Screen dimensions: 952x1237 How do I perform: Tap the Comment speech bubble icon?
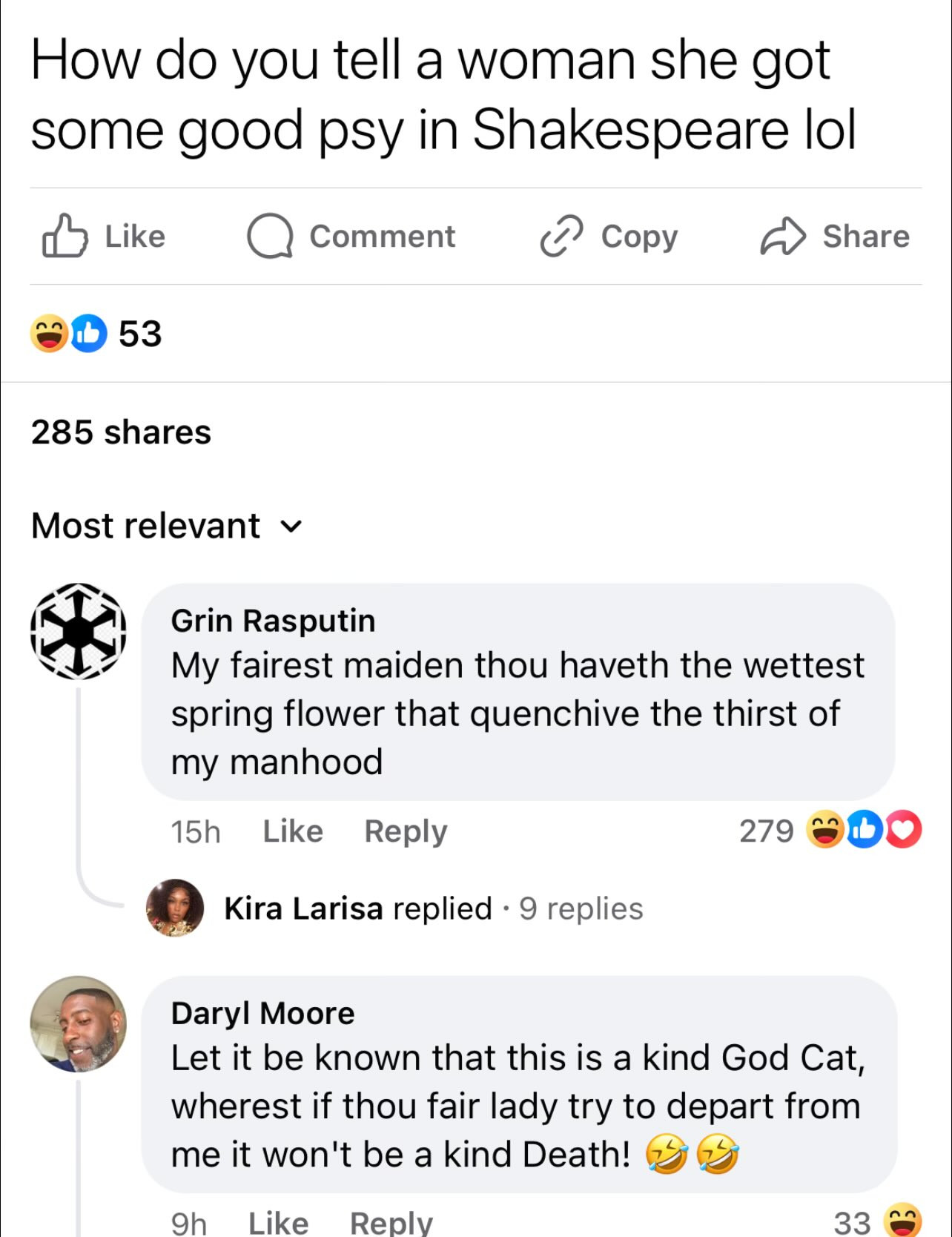(269, 236)
